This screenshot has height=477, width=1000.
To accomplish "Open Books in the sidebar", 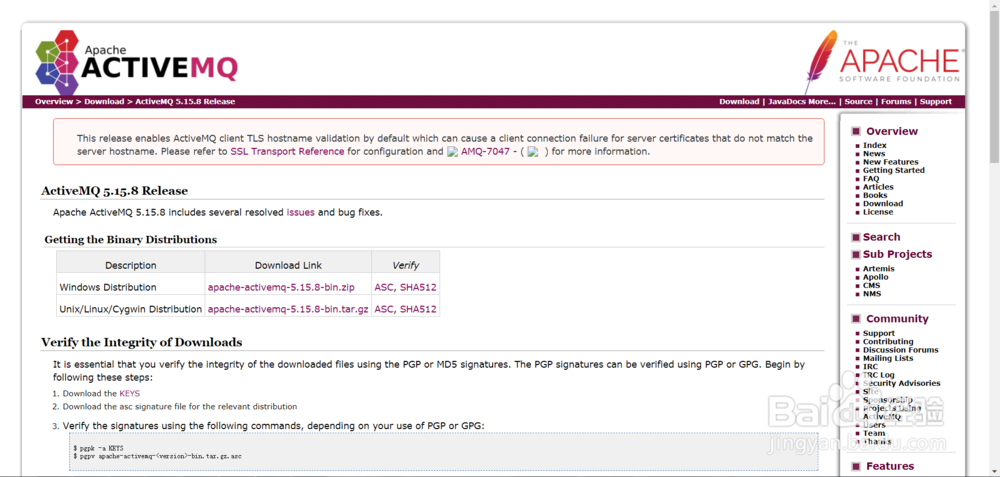I will click(x=875, y=195).
